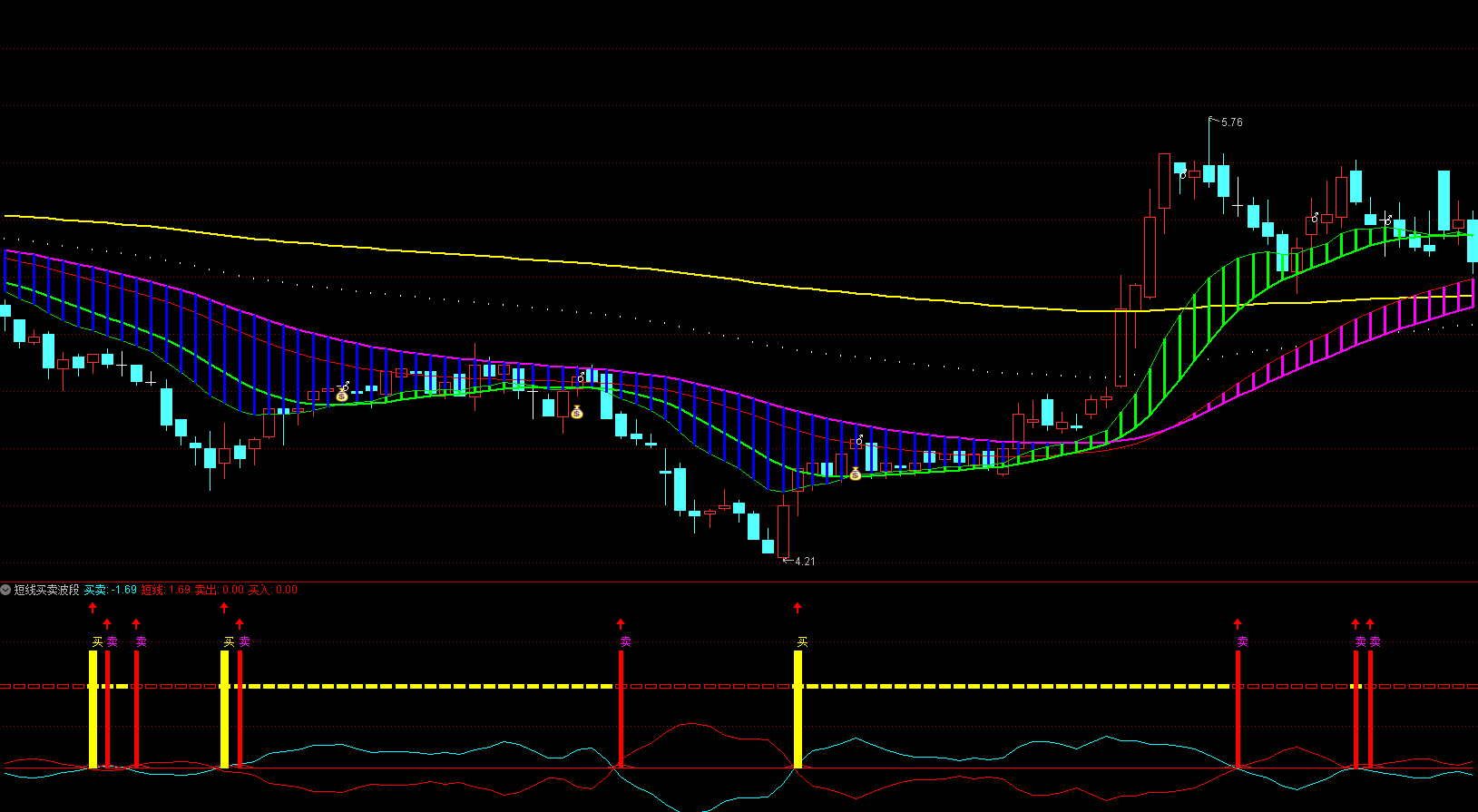Click the ♂ marker above the middle money bag
1478x812 pixels.
[582, 377]
